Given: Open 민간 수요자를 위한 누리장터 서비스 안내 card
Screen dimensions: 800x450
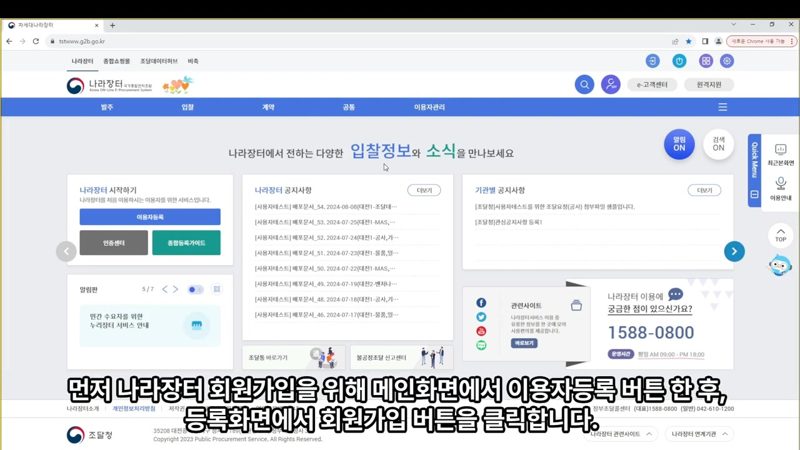Looking at the screenshot, I should pos(150,326).
